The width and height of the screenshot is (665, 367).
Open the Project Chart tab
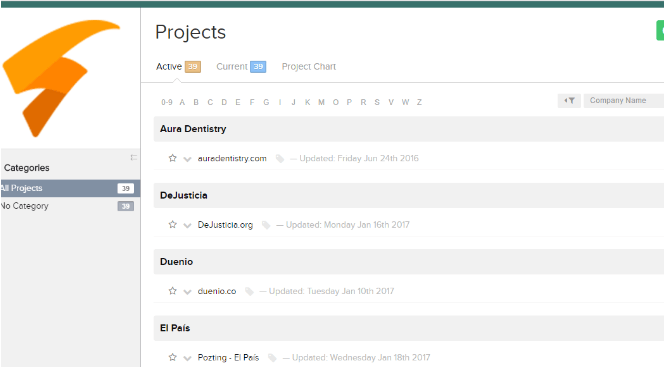coord(309,67)
